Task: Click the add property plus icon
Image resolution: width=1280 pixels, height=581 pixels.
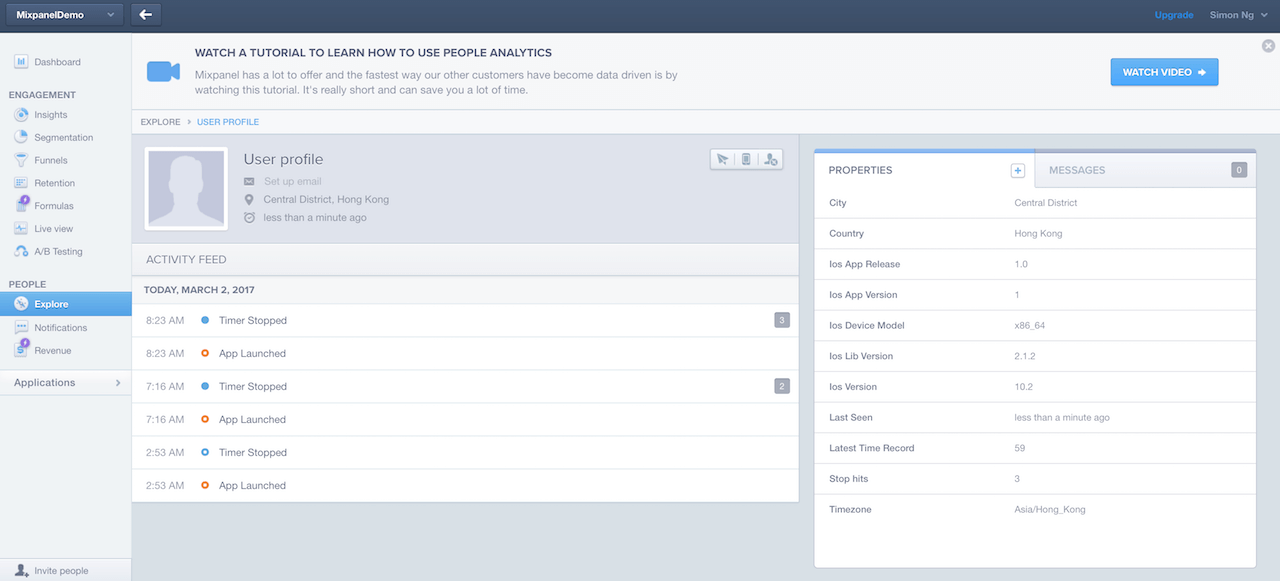Action: click(x=1018, y=171)
